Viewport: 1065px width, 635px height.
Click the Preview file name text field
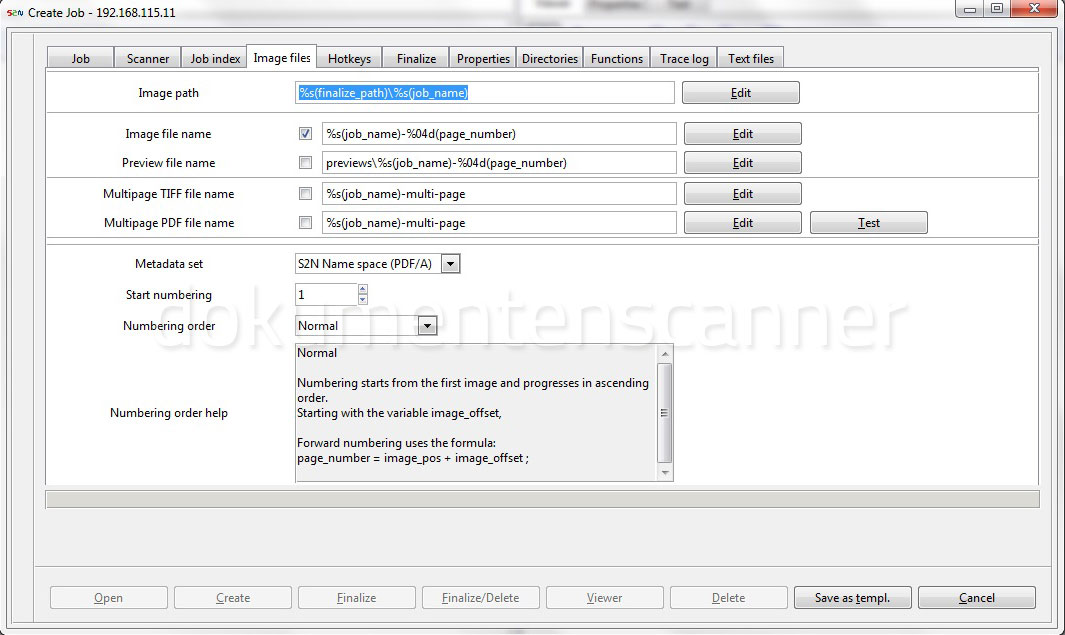(499, 163)
